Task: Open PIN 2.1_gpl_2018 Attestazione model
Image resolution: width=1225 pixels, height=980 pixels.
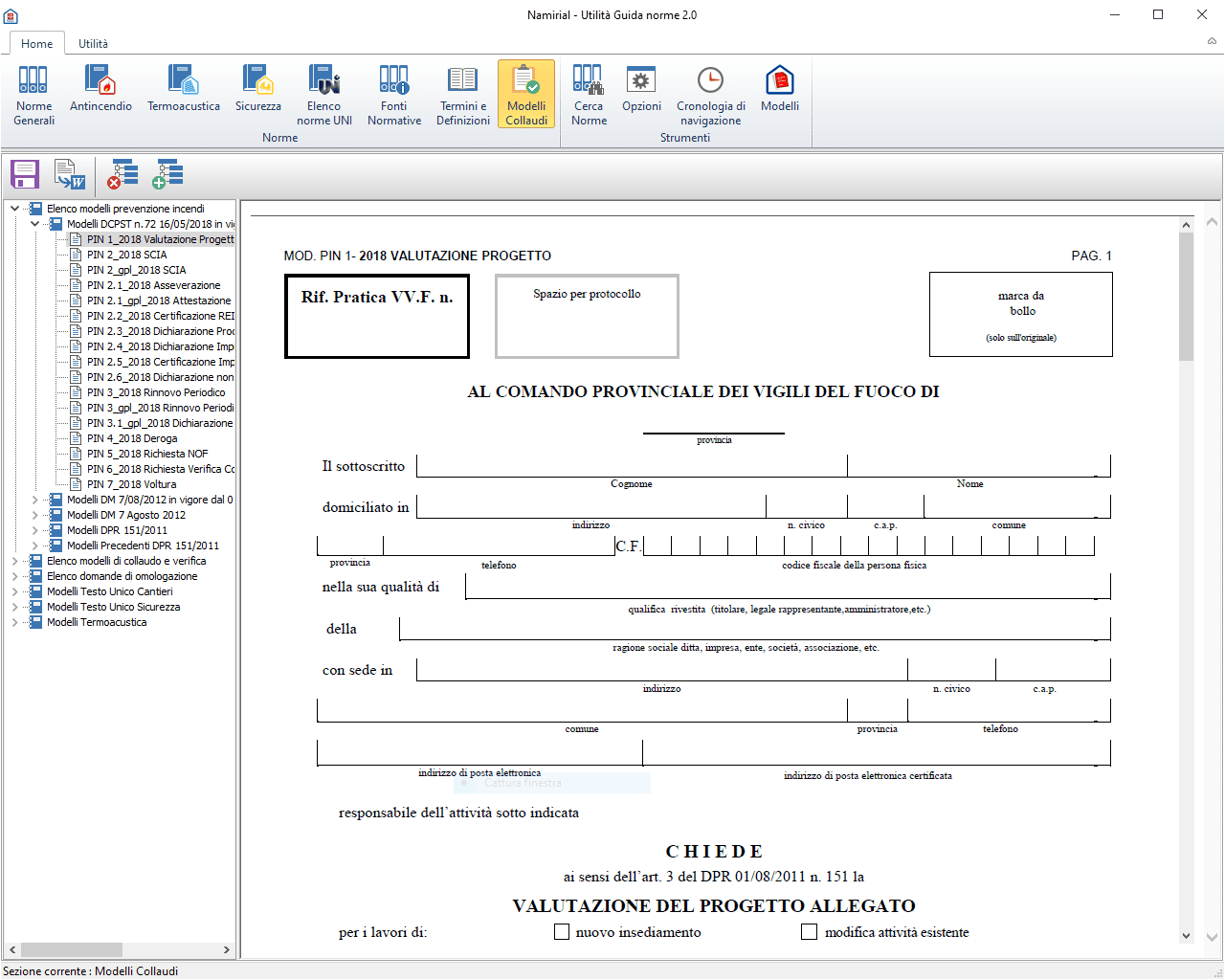Action: point(159,301)
